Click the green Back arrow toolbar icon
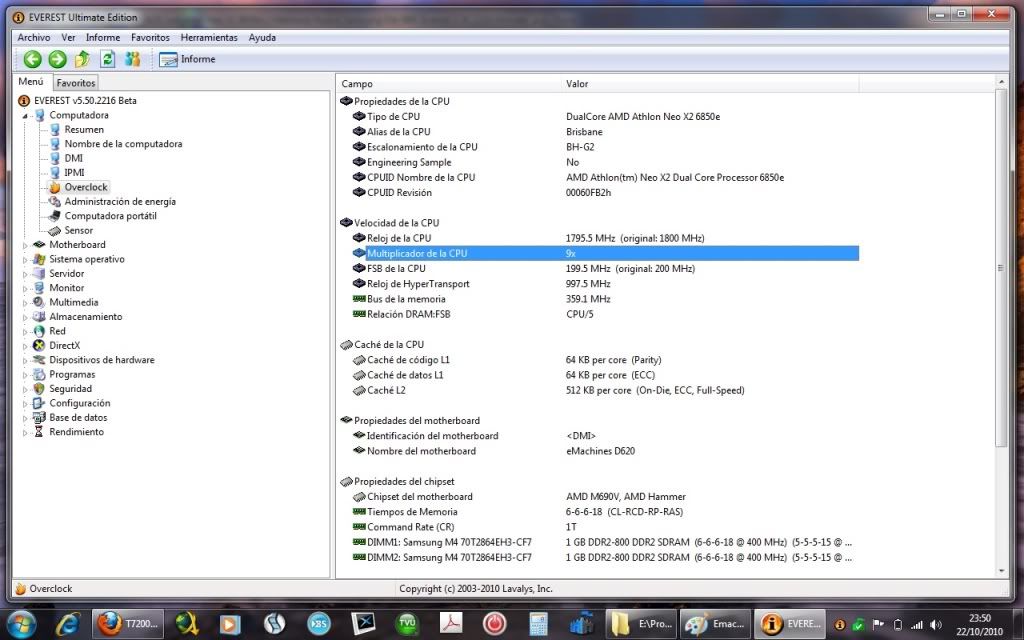Viewport: 1024px width, 640px height. pos(33,59)
